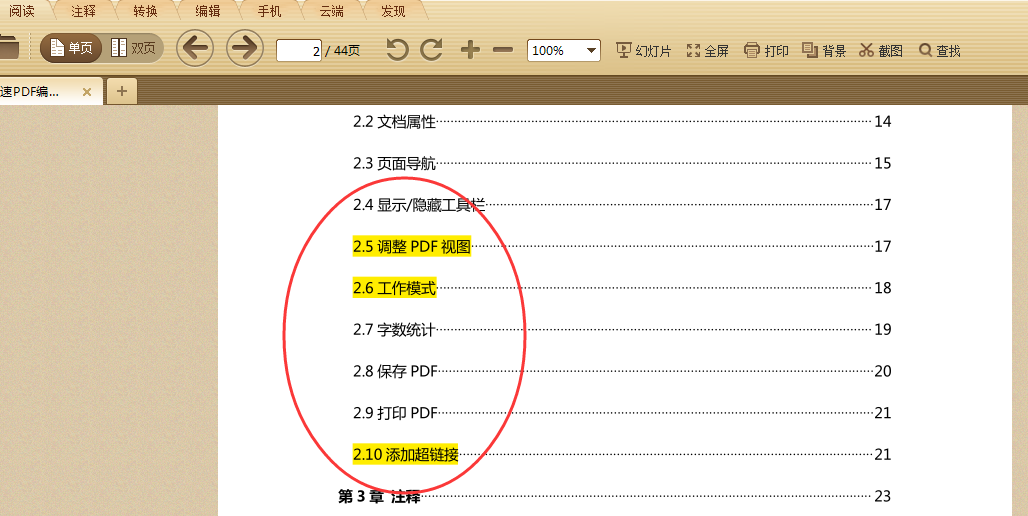This screenshot has width=1028, height=516.
Task: Click page number 19 in contents
Action: pos(882,330)
